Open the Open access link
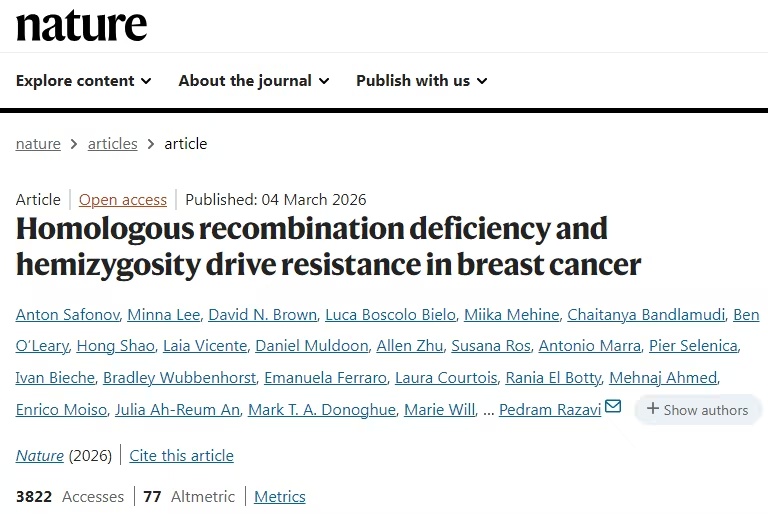This screenshot has width=768, height=514. (122, 199)
